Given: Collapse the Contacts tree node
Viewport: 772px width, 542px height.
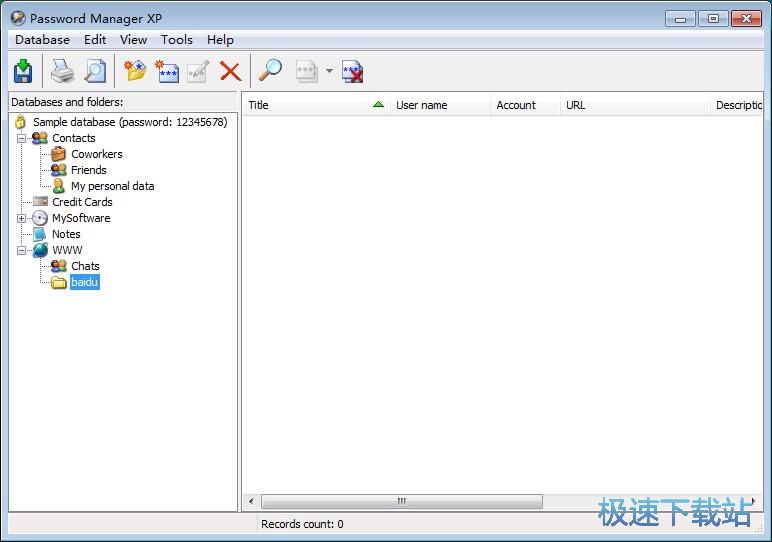Looking at the screenshot, I should (21, 138).
